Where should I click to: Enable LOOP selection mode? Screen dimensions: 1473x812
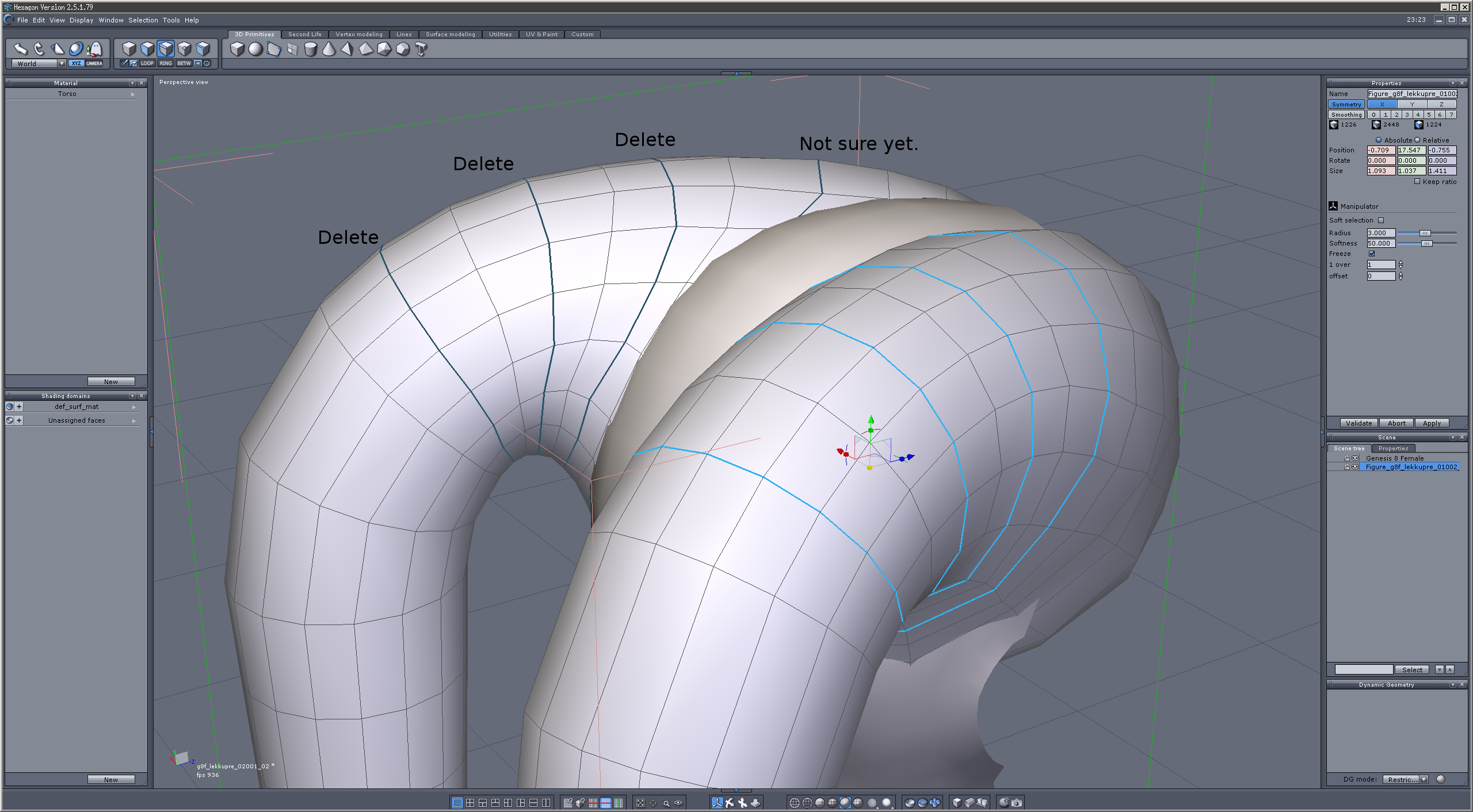pos(147,63)
